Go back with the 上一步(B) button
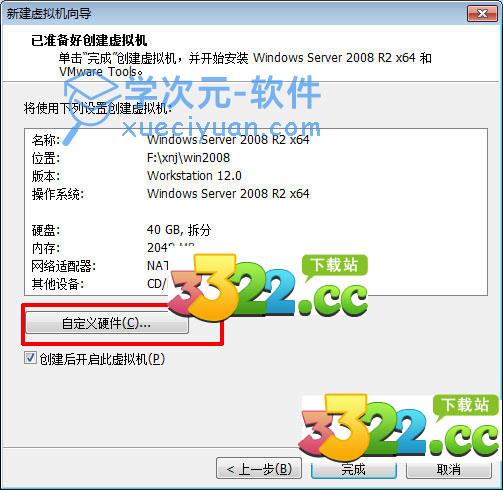The image size is (503, 490). (259, 469)
